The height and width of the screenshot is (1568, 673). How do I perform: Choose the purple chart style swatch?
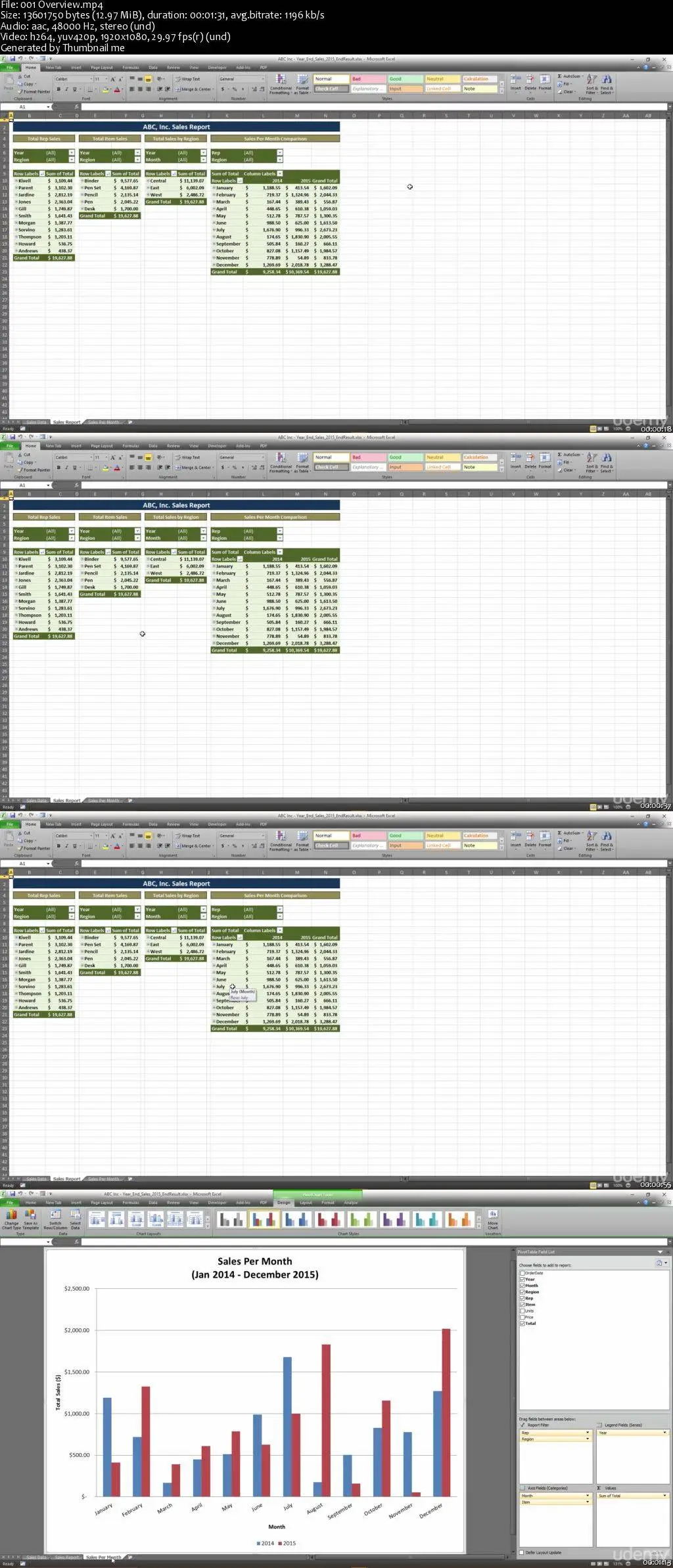[x=396, y=1219]
